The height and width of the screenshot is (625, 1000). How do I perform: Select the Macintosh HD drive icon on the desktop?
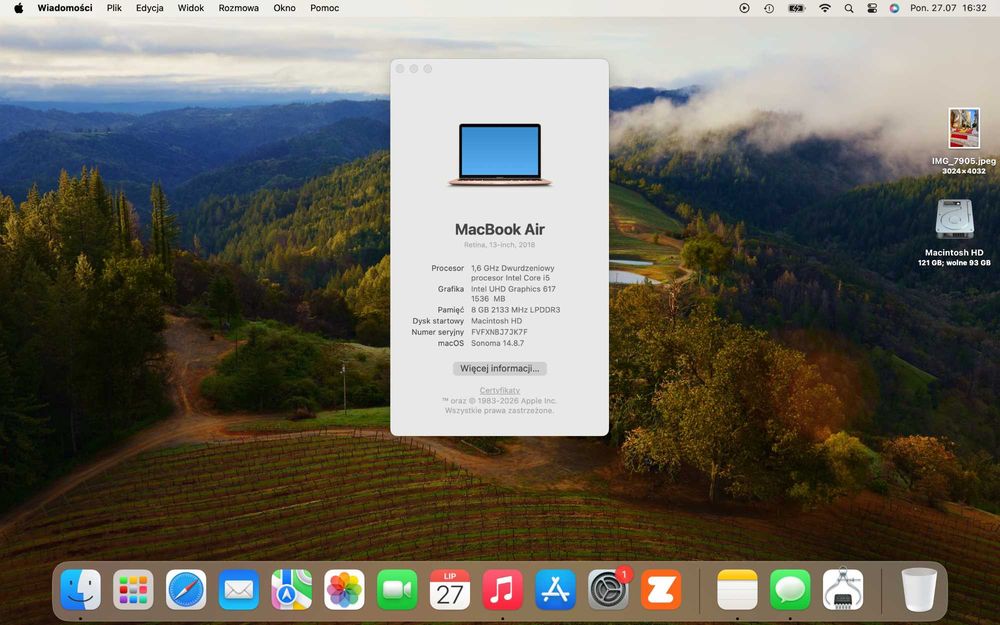point(954,220)
